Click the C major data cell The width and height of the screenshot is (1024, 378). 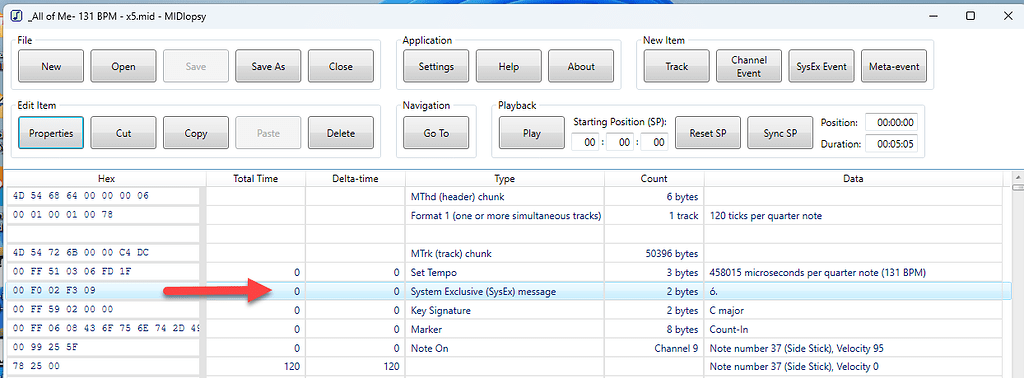853,310
